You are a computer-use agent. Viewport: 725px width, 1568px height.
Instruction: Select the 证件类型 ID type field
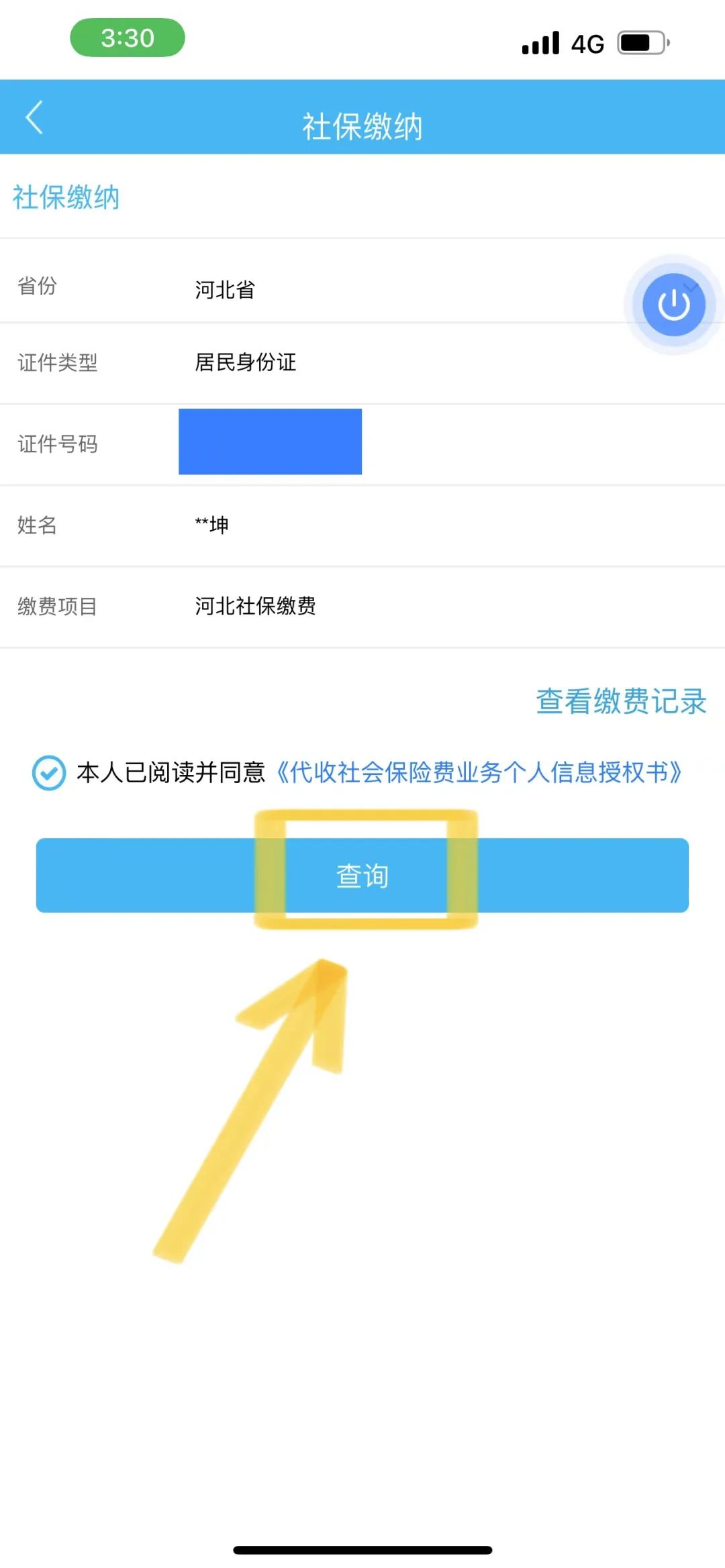point(362,363)
